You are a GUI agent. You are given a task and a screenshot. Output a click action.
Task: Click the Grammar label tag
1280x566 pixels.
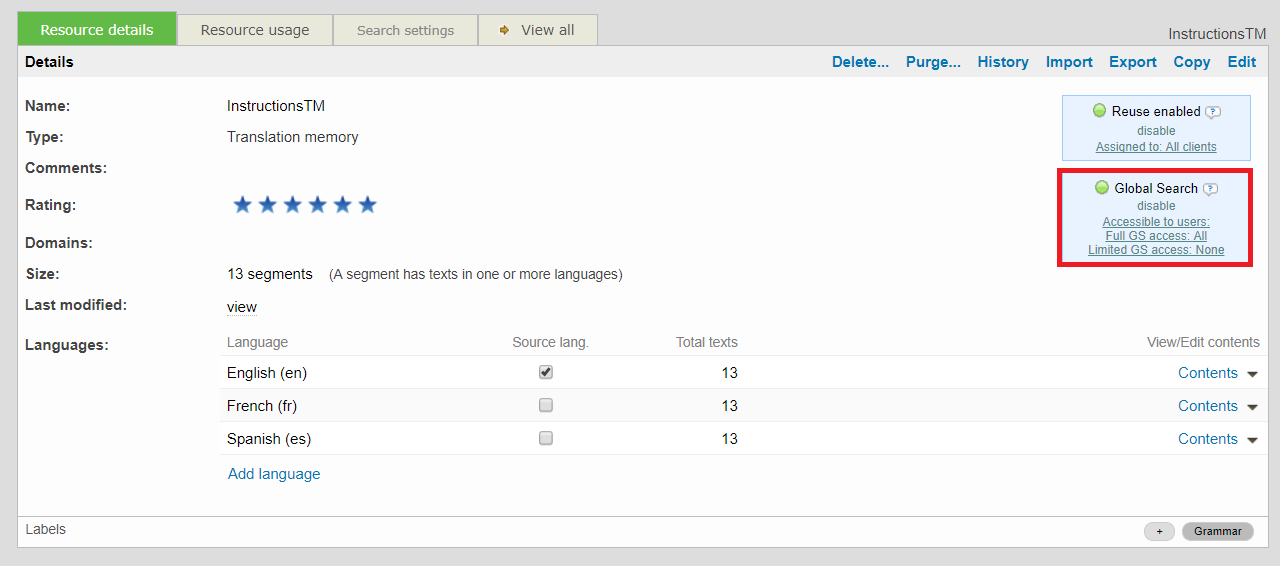pos(1217,531)
